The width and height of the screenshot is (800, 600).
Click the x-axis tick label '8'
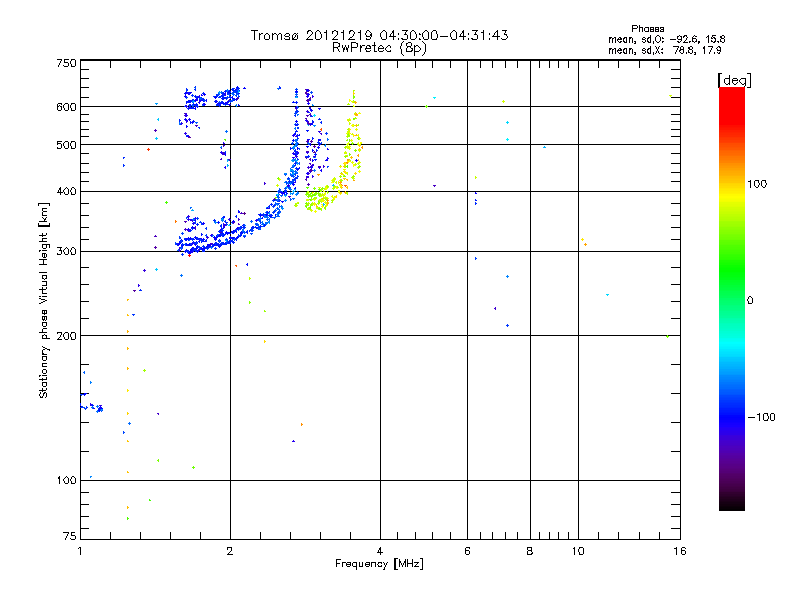point(530,551)
